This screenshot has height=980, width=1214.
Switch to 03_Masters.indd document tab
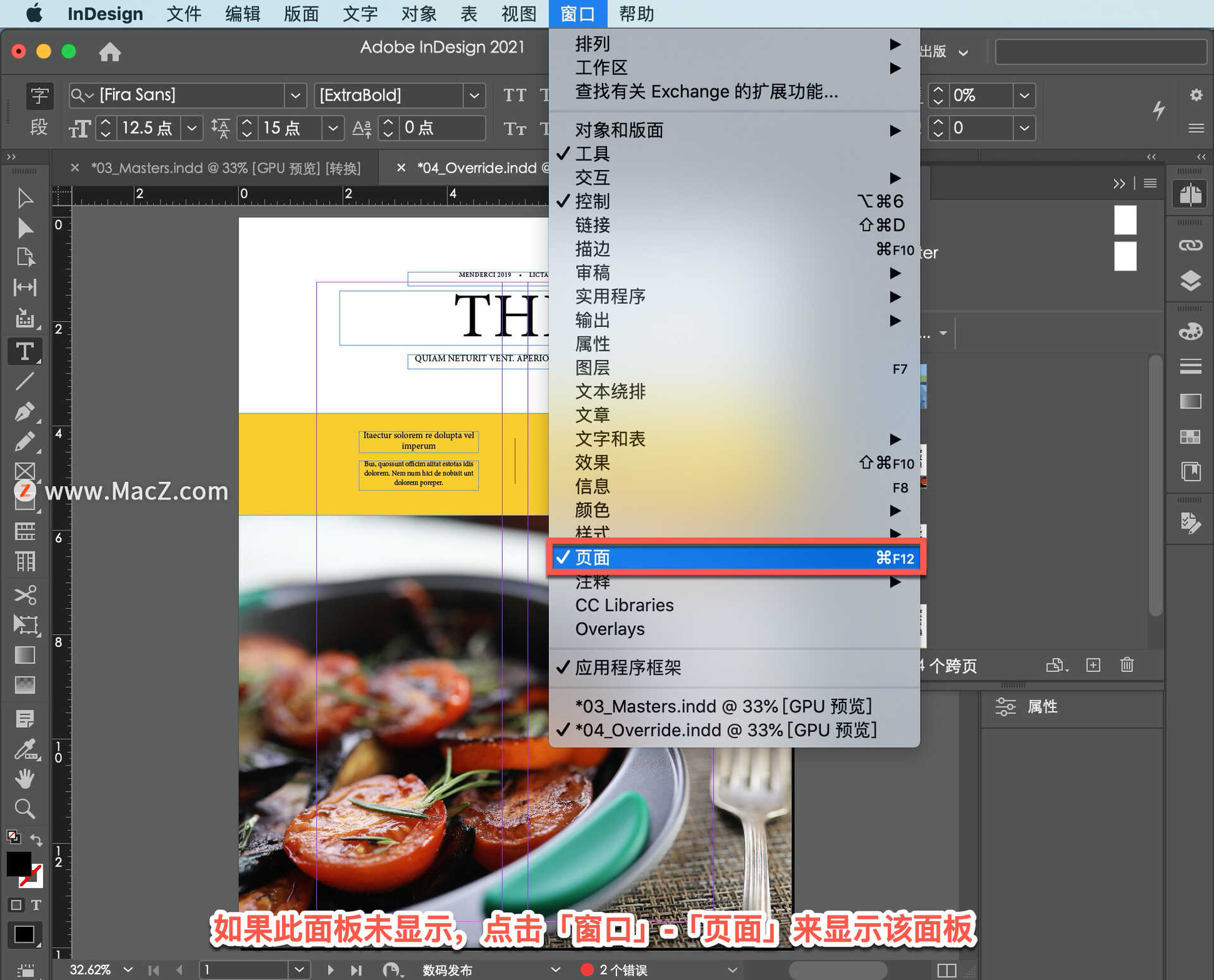pyautogui.click(x=226, y=168)
